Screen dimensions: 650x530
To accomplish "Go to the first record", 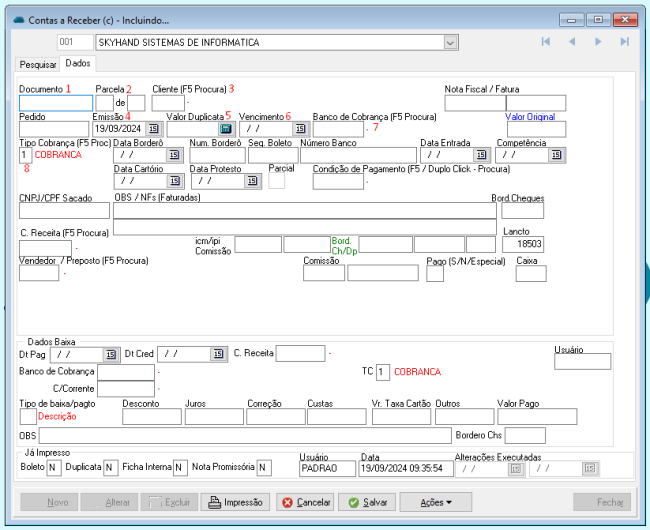I will point(546,42).
